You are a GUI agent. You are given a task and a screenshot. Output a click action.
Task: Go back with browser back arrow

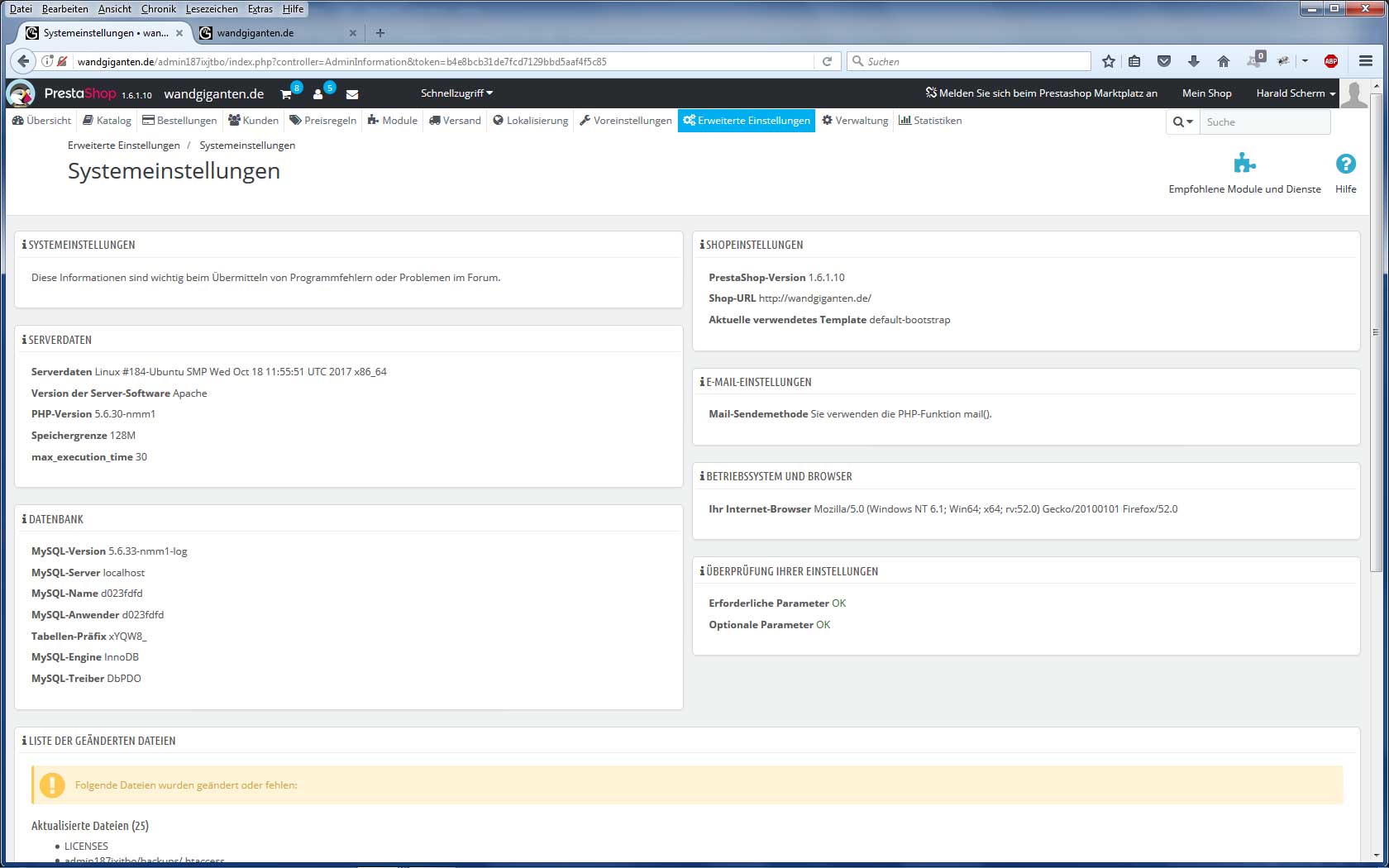pyautogui.click(x=23, y=61)
